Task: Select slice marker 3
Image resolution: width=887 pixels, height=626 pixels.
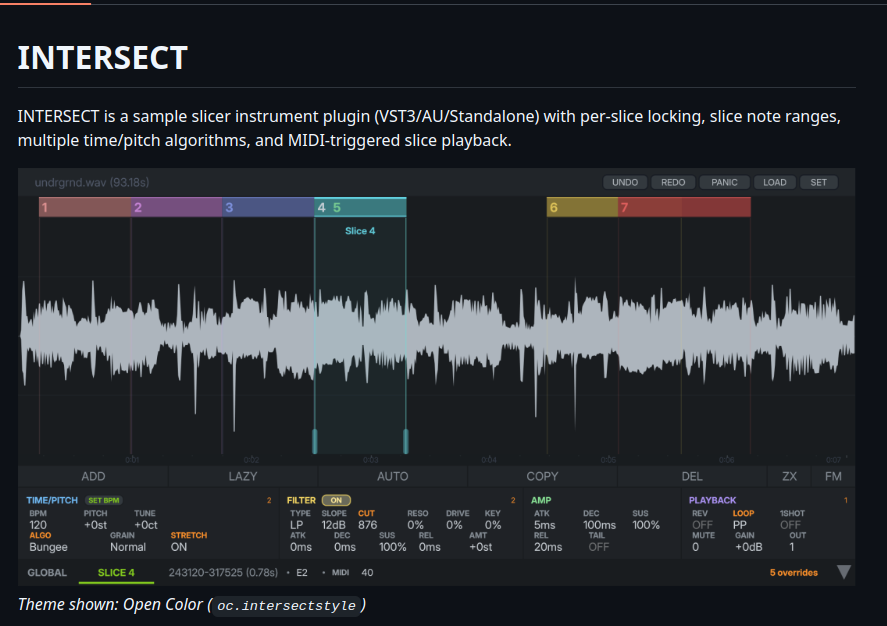Action: [268, 207]
